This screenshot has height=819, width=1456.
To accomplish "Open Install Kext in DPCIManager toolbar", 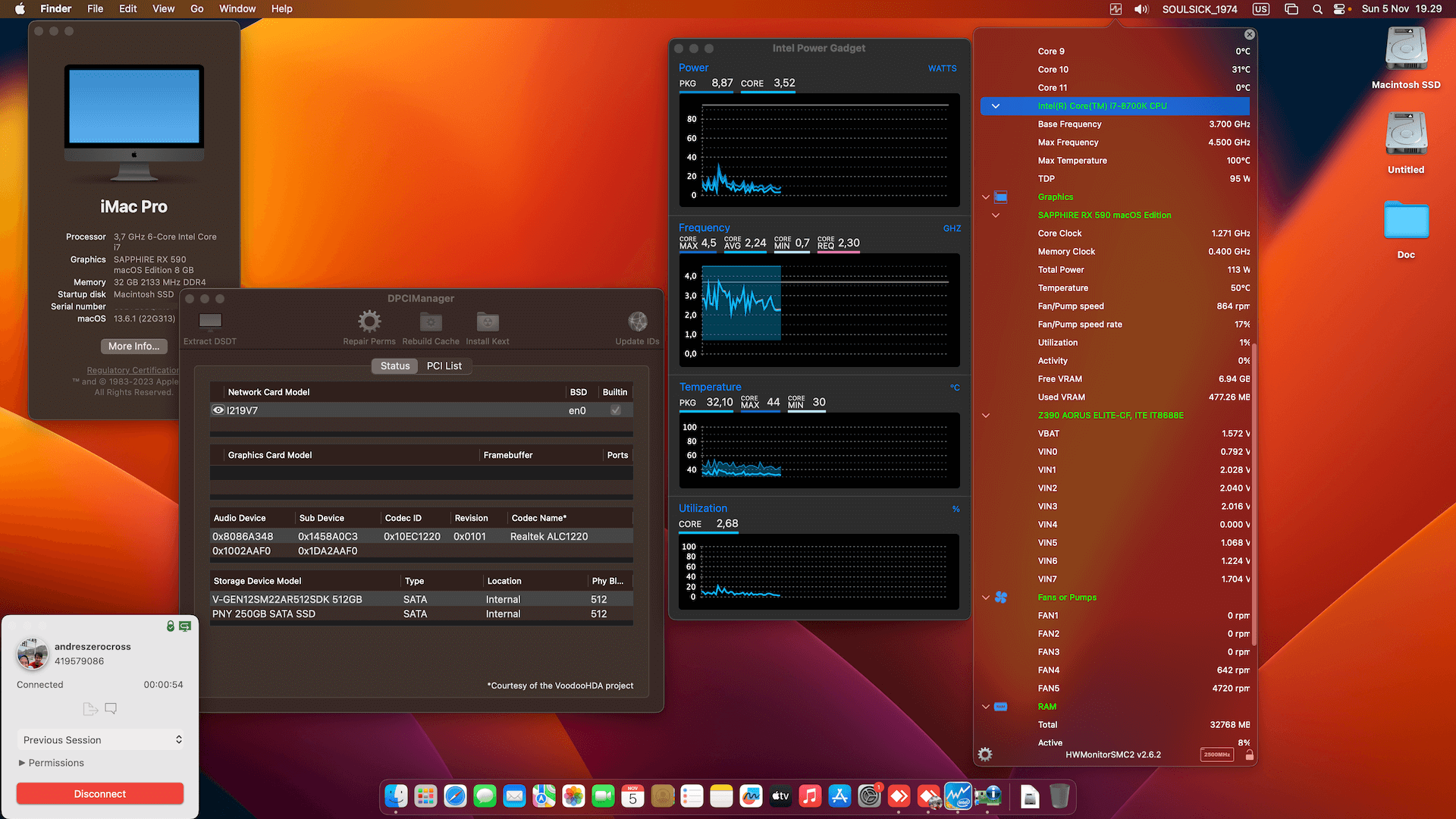I will coord(487,322).
